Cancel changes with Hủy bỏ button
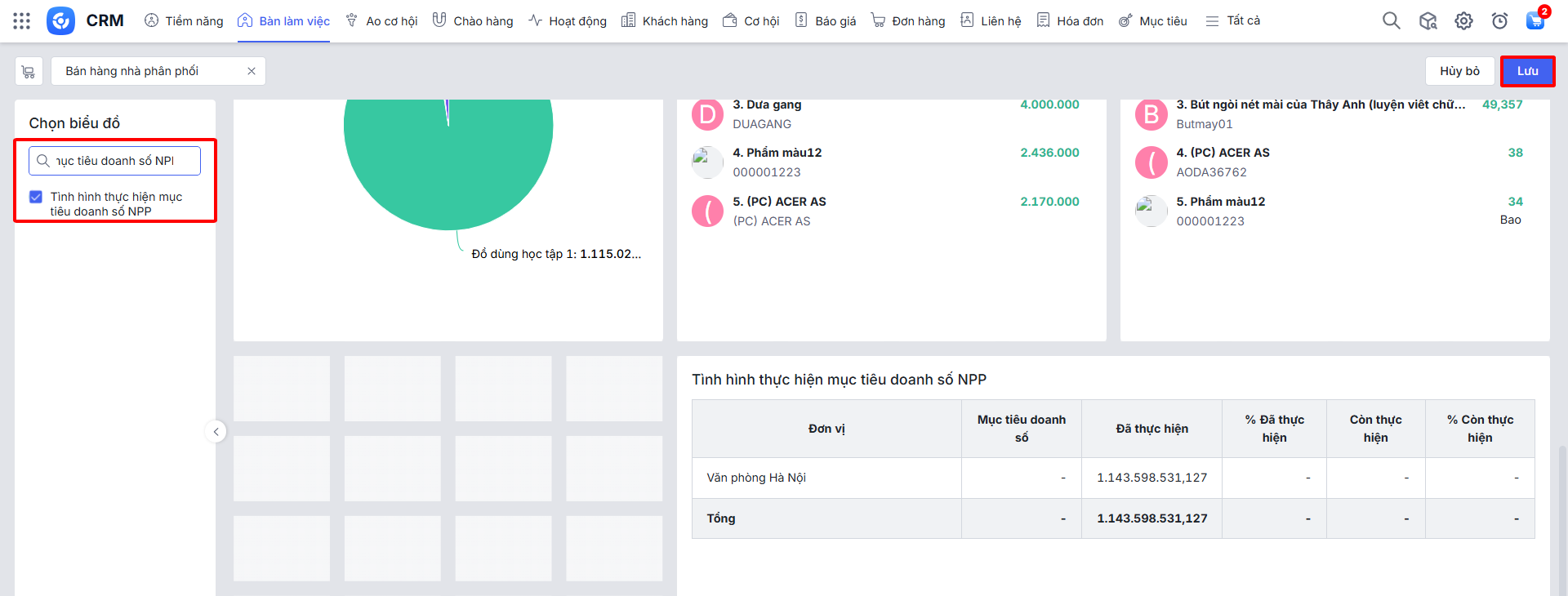Viewport: 1568px width, 596px height. pos(1459,72)
